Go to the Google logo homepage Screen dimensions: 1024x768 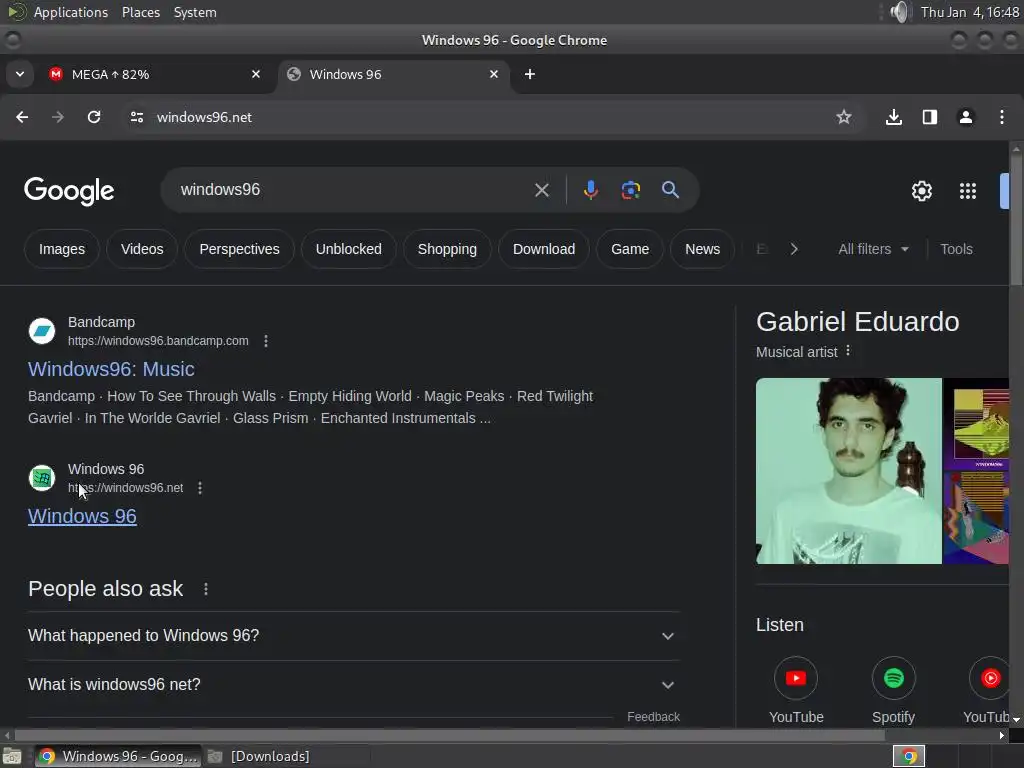tap(69, 191)
